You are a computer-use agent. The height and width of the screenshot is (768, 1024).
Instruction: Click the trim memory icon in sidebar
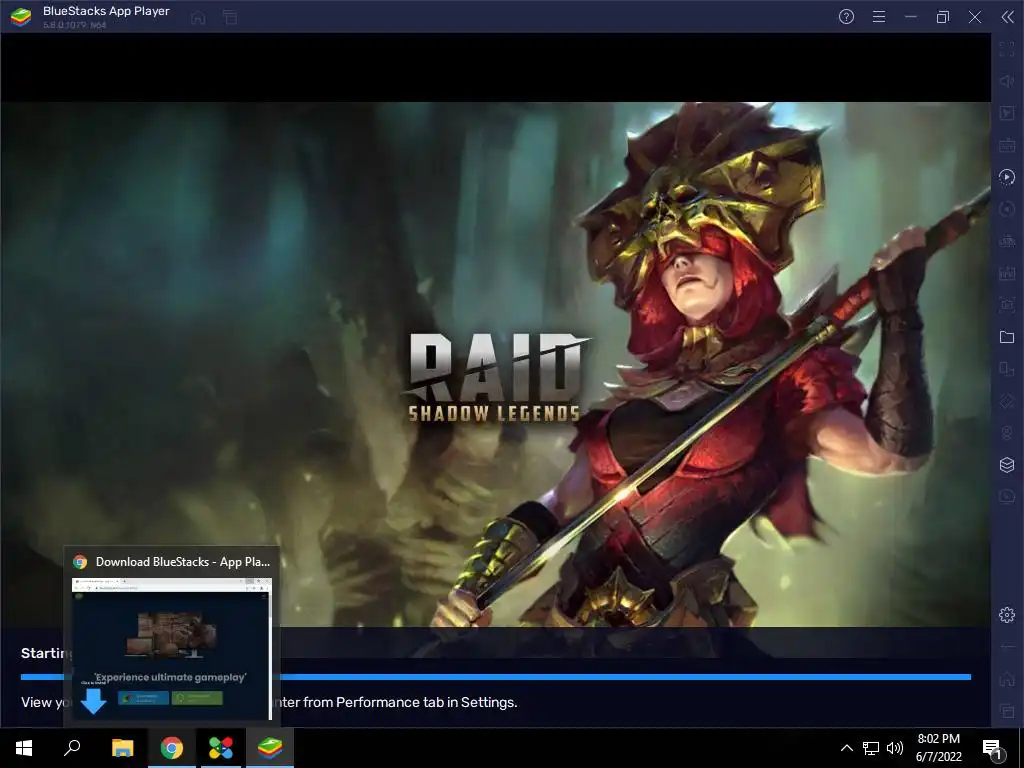(x=1007, y=241)
